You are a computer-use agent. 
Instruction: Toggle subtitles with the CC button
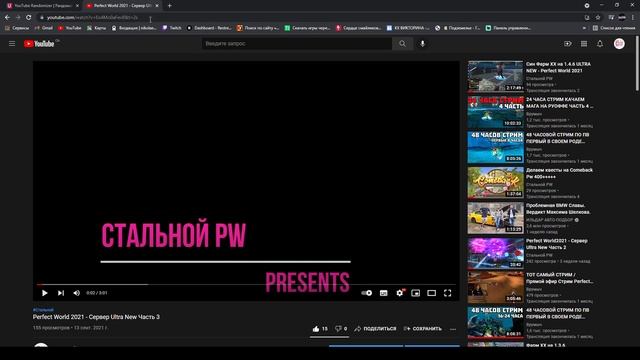tap(384, 293)
